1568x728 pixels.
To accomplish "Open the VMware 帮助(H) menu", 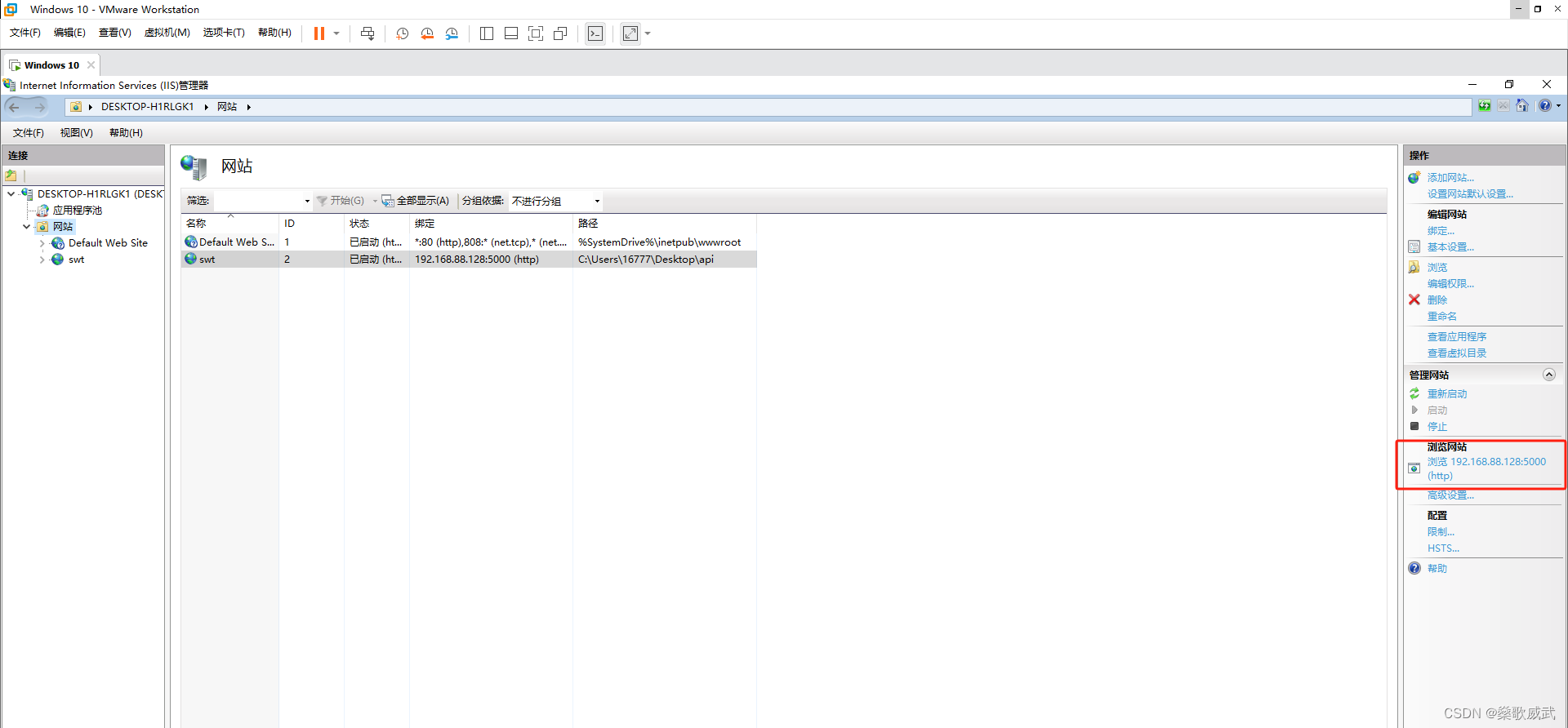I will [274, 33].
